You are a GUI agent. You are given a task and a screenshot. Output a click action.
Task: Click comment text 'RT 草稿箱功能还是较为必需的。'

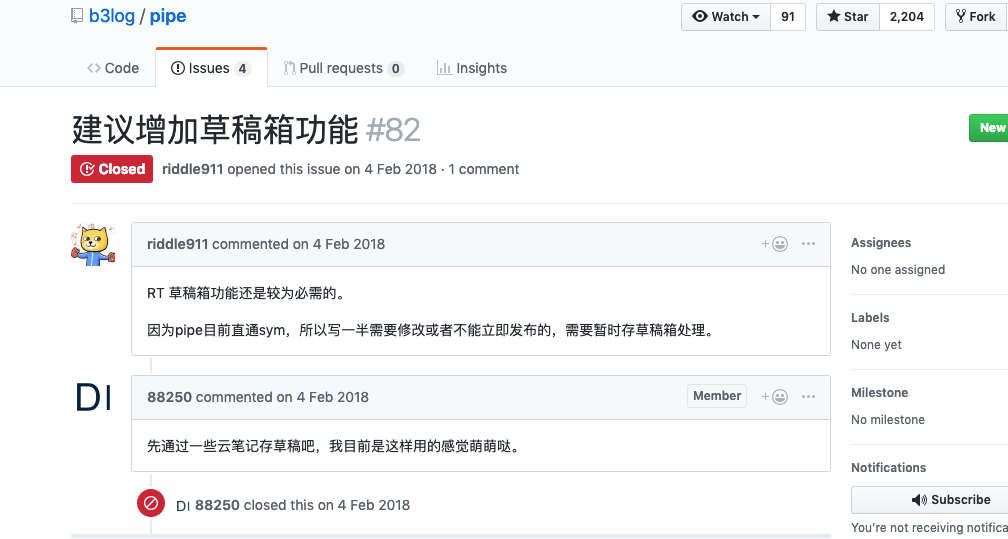point(247,294)
